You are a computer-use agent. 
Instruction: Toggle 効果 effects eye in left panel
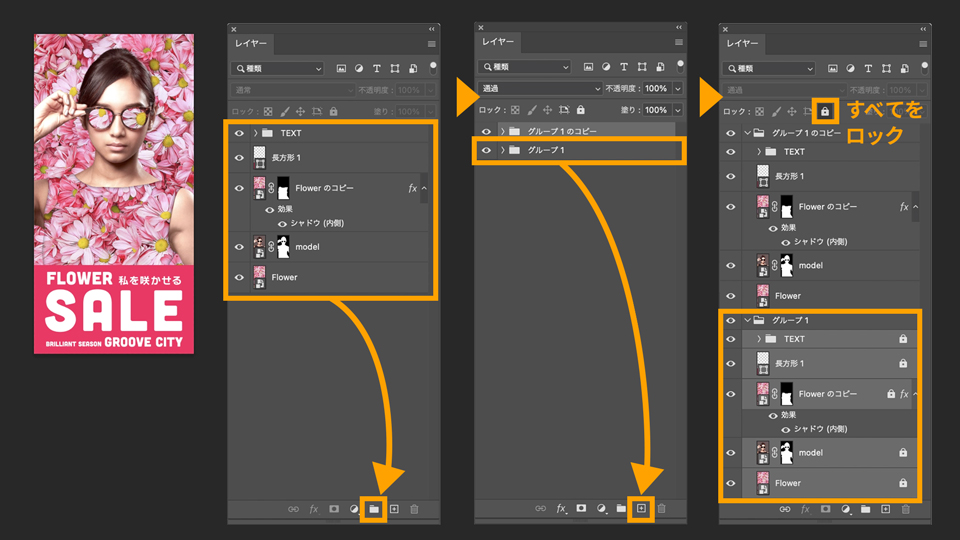(x=269, y=209)
